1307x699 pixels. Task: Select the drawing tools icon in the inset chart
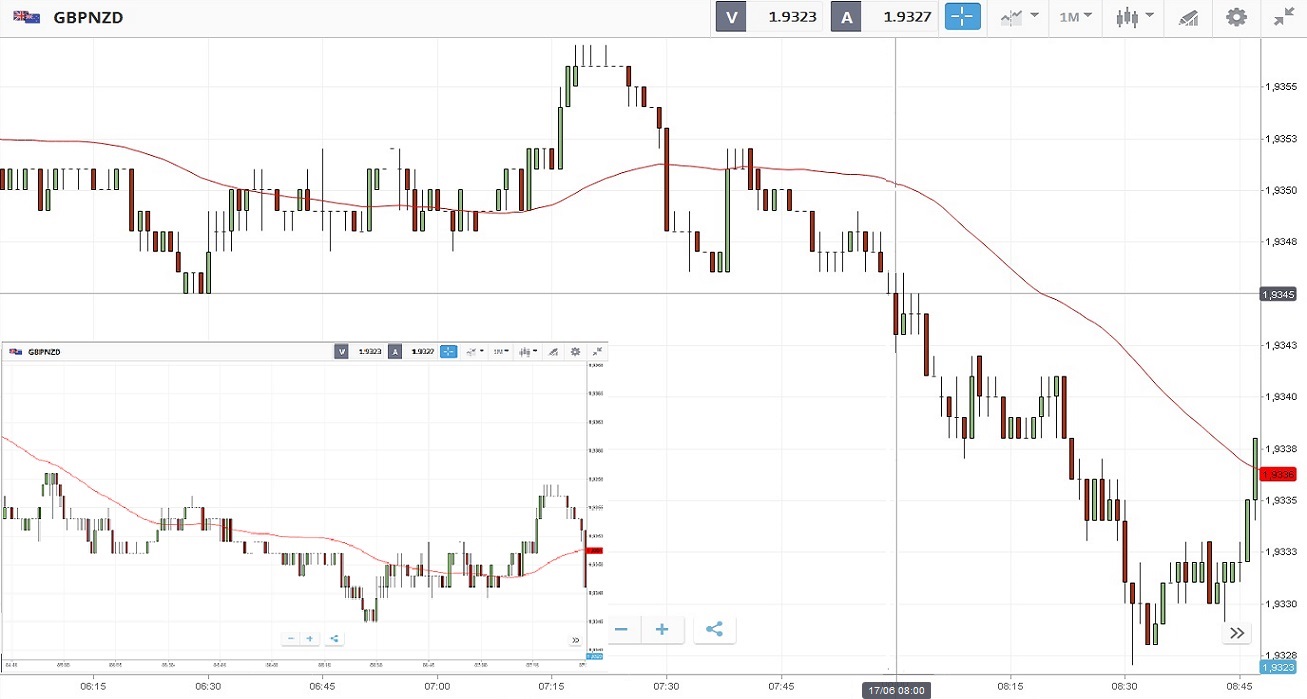tap(552, 352)
